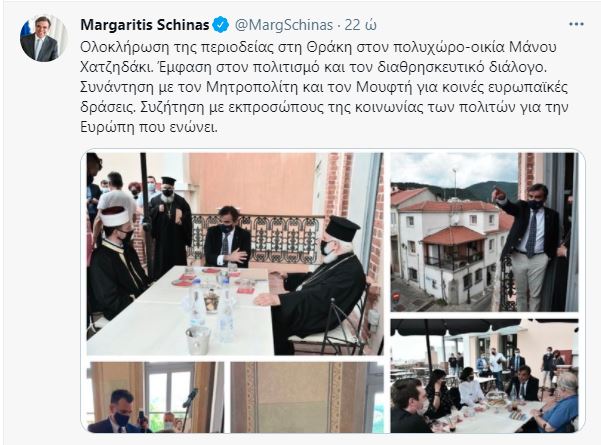601x445 pixels.
Task: Open photo of masked man near microphone stand
Action: pyautogui.click(x=155, y=397)
